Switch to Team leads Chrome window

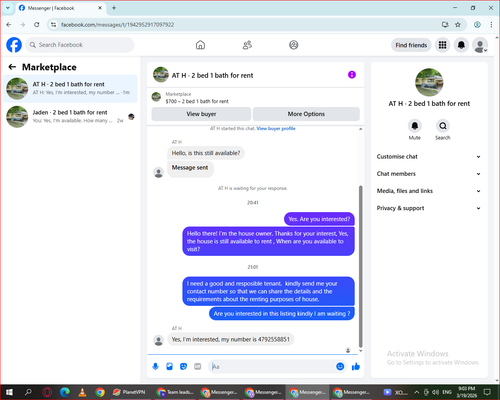click(x=175, y=392)
